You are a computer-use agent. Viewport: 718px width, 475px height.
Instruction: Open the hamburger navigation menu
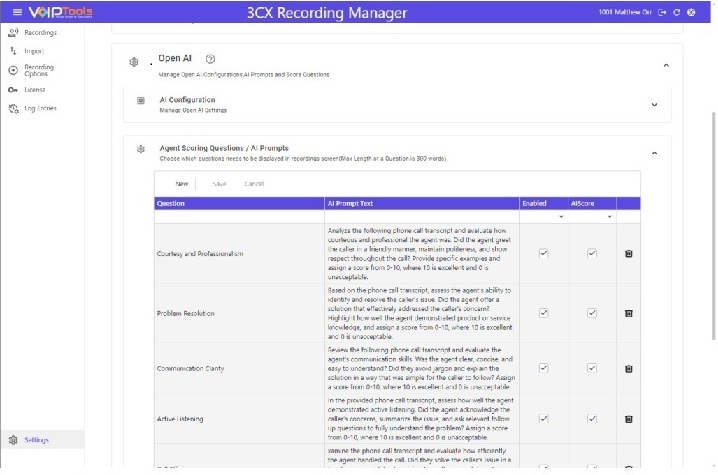pos(17,12)
